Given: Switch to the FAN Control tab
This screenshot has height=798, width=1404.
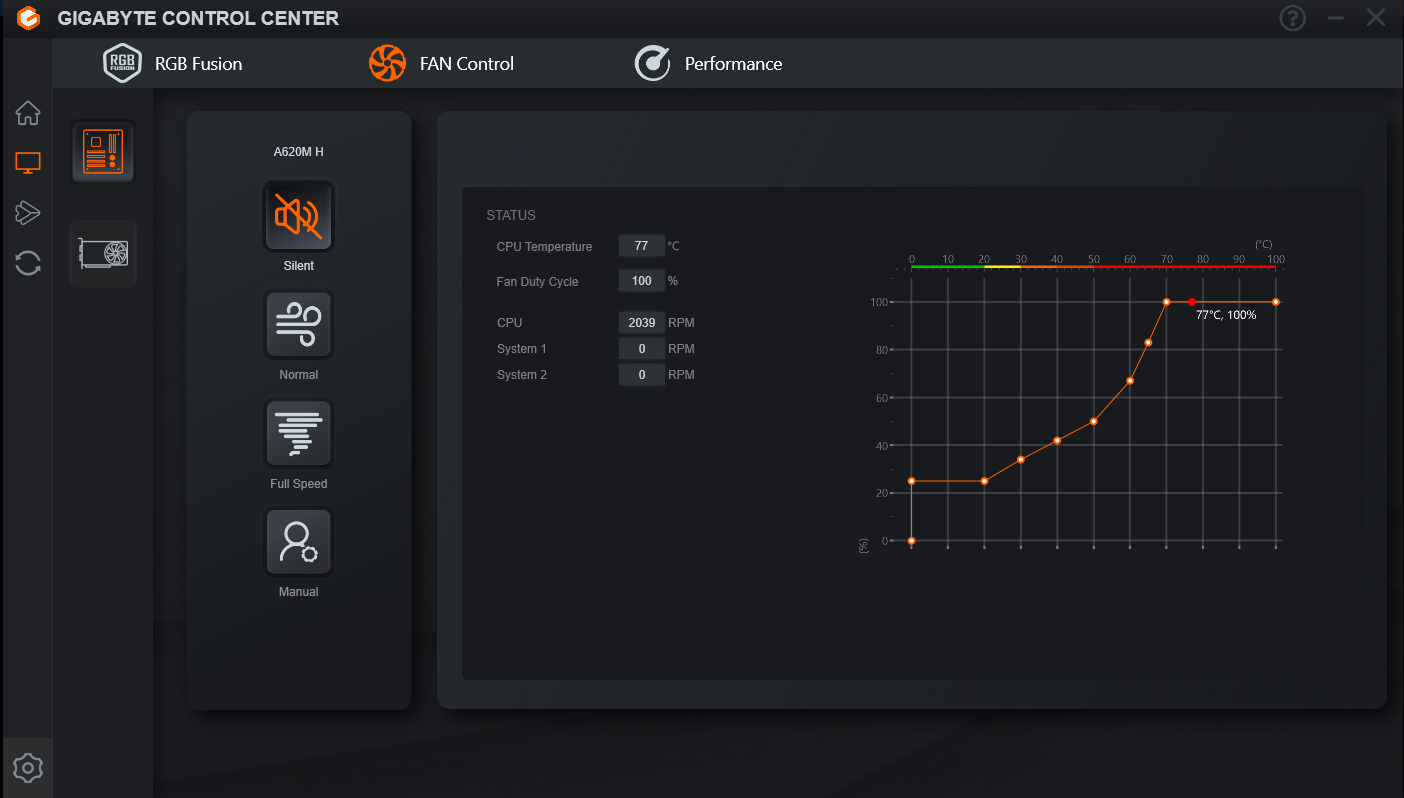Looking at the screenshot, I should point(441,63).
